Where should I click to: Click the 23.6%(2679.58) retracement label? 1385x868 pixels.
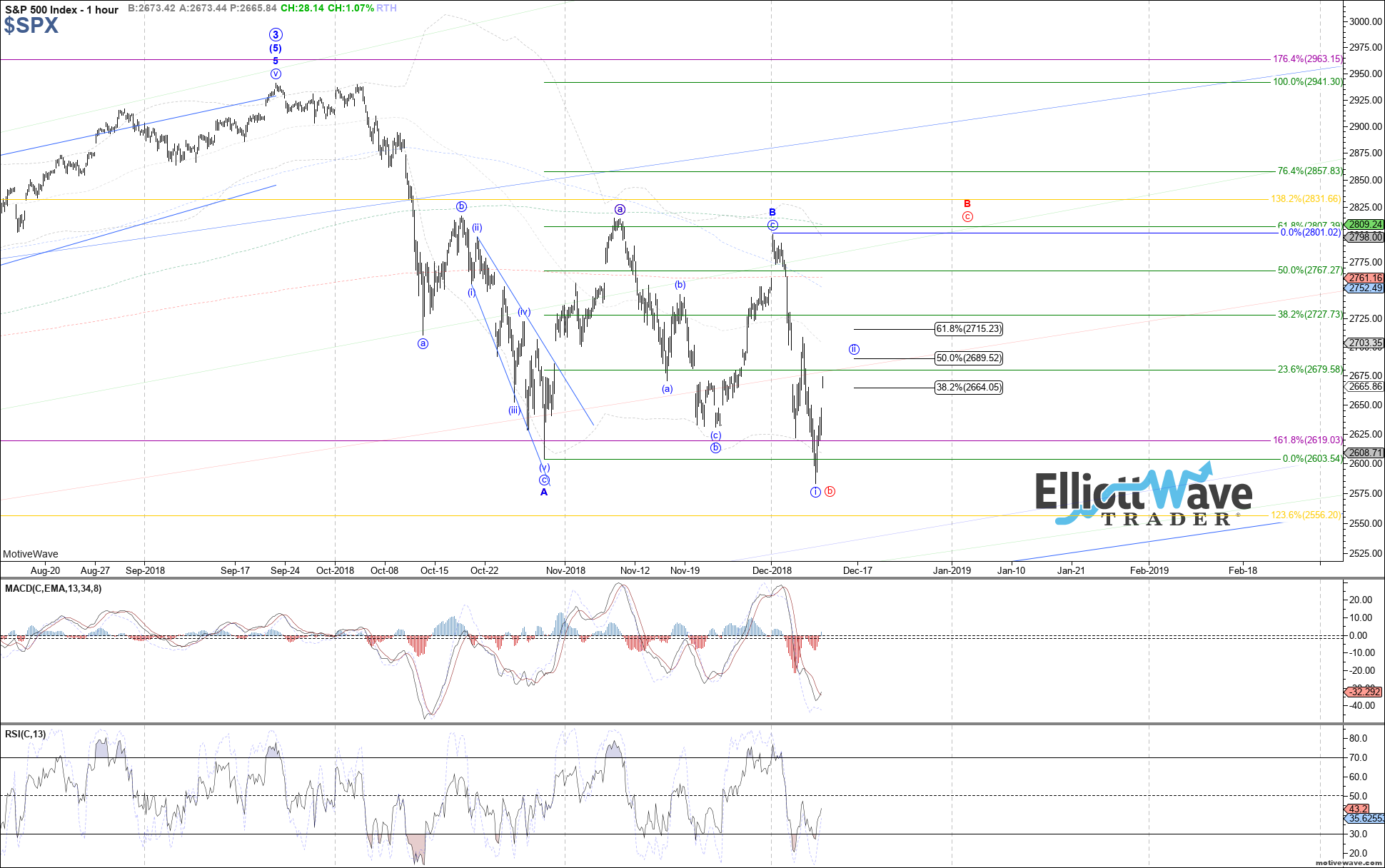pyautogui.click(x=1309, y=370)
